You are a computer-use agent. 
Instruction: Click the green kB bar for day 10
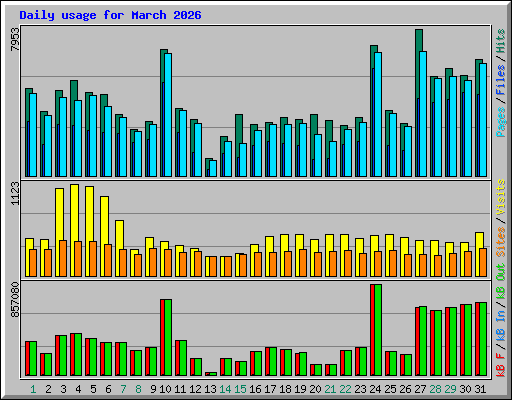[x=168, y=337]
